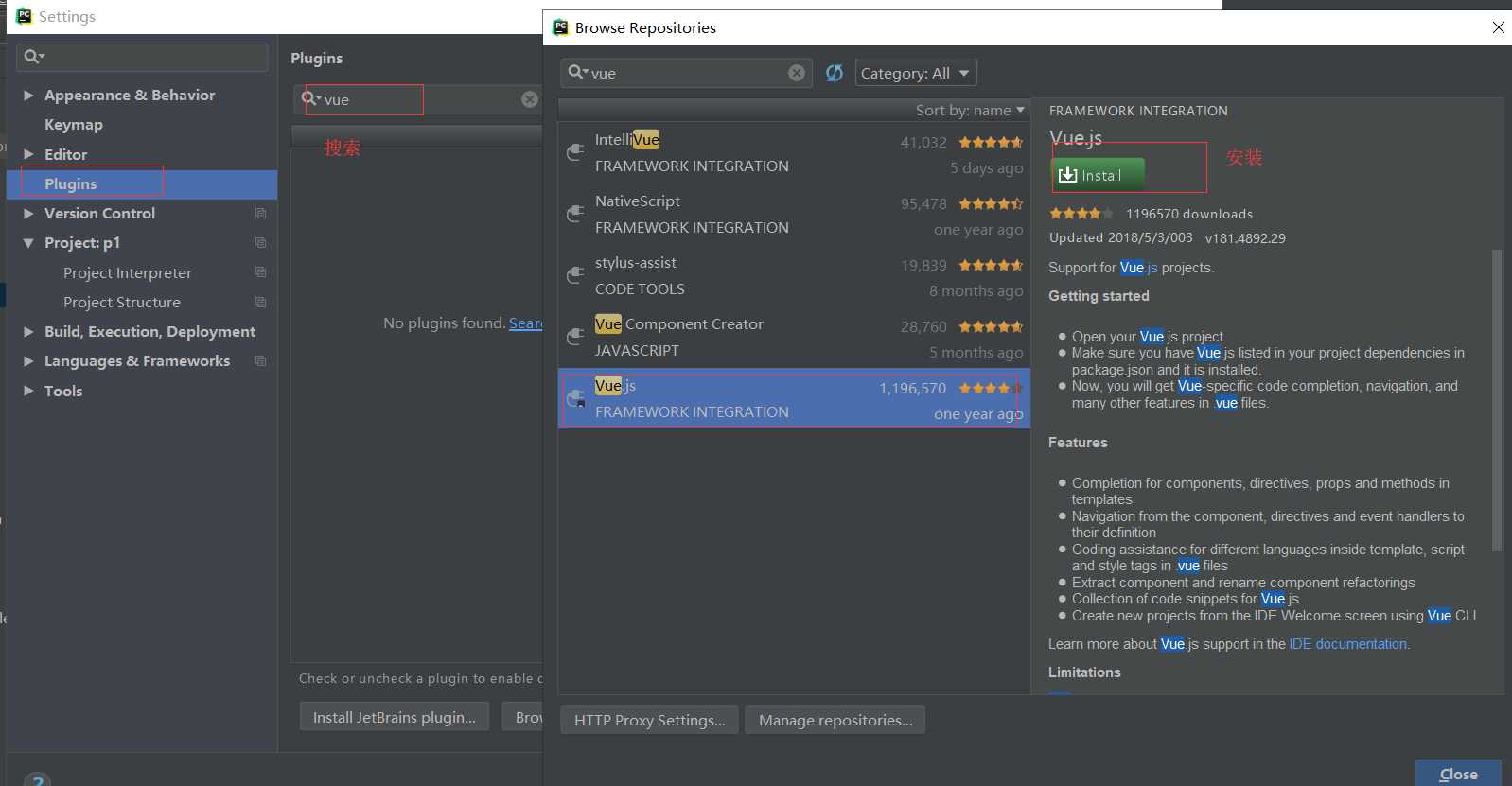Click the Close button in Browse Repositories

pyautogui.click(x=1458, y=774)
